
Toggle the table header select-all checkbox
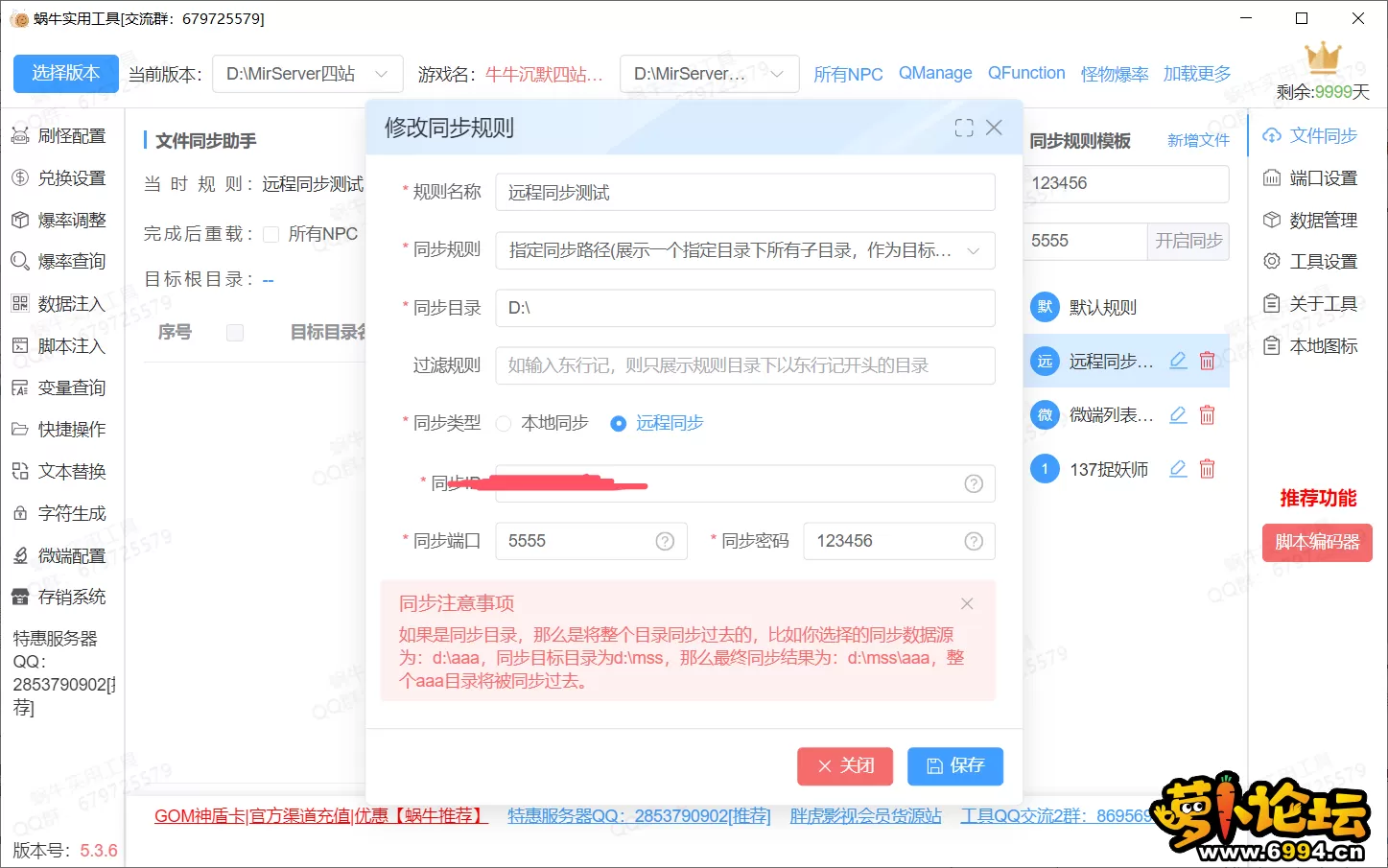[235, 332]
